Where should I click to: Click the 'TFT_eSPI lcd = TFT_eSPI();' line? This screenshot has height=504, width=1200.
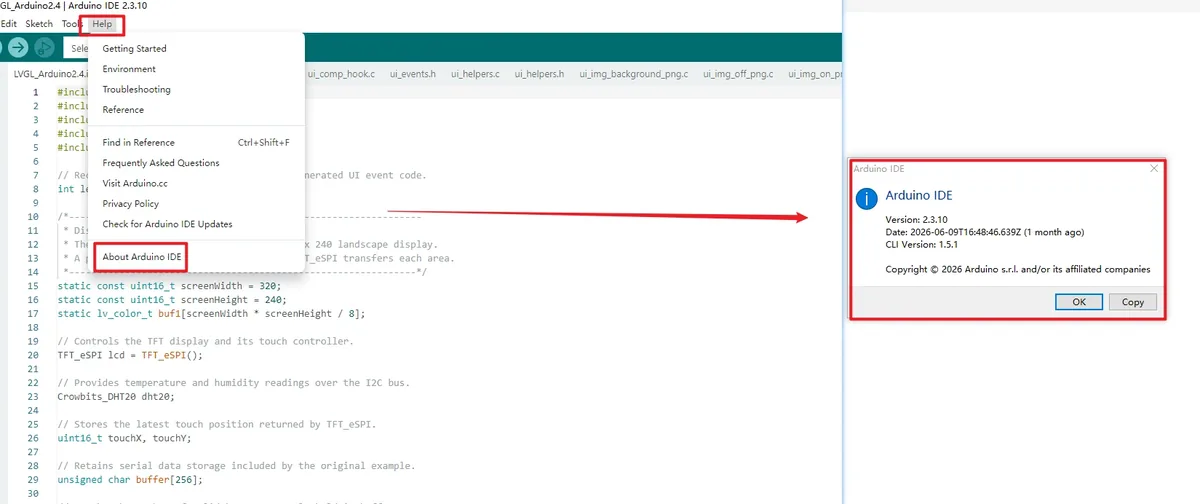pos(131,354)
